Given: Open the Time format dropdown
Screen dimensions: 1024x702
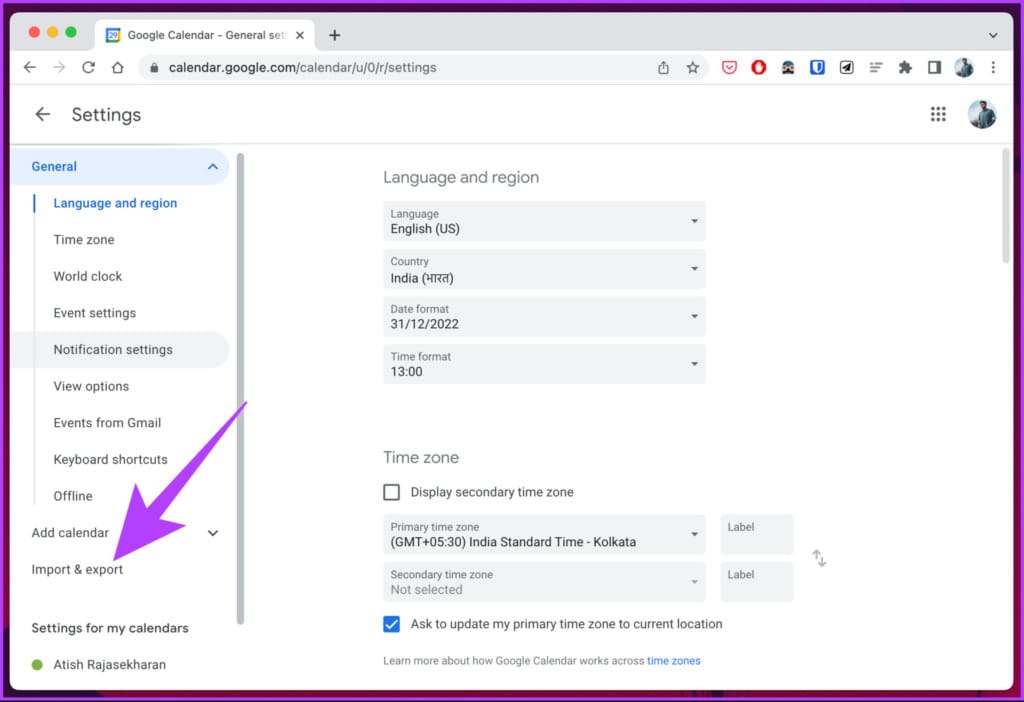Looking at the screenshot, I should [544, 364].
